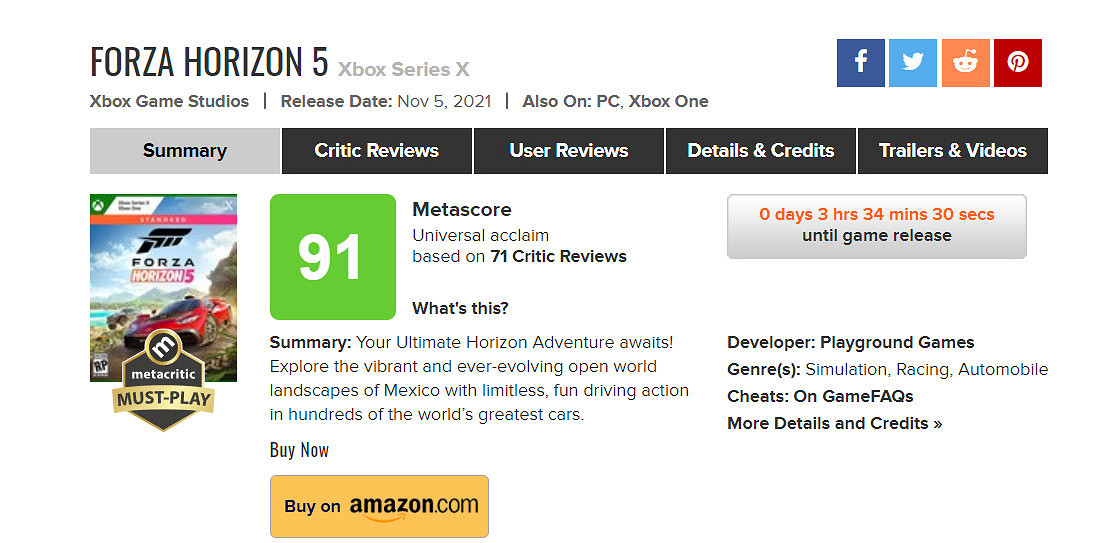1102x543 pixels.
Task: View the Trailers & Videos tab
Action: [952, 151]
